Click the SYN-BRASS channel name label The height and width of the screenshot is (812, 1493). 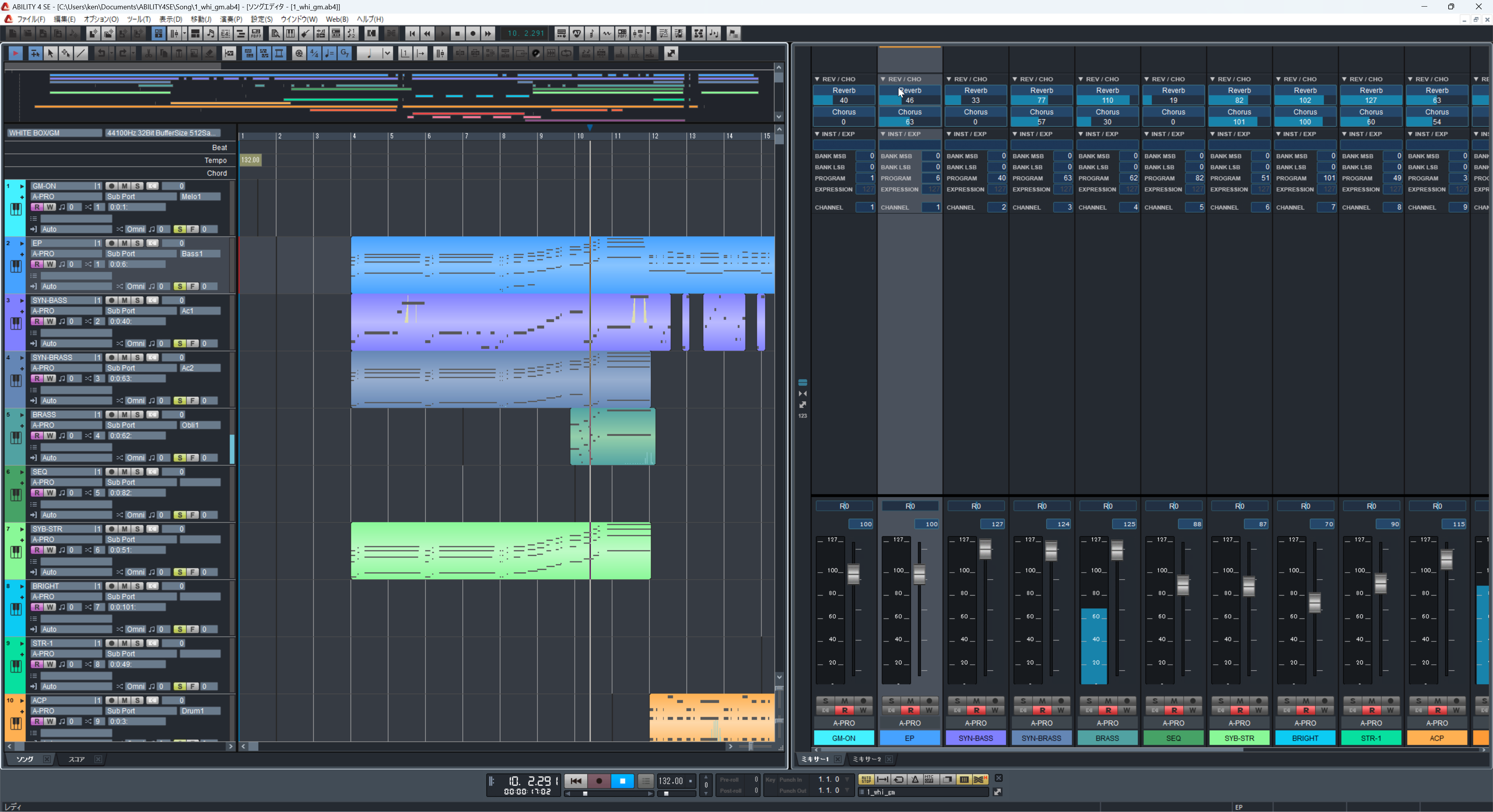(1042, 738)
